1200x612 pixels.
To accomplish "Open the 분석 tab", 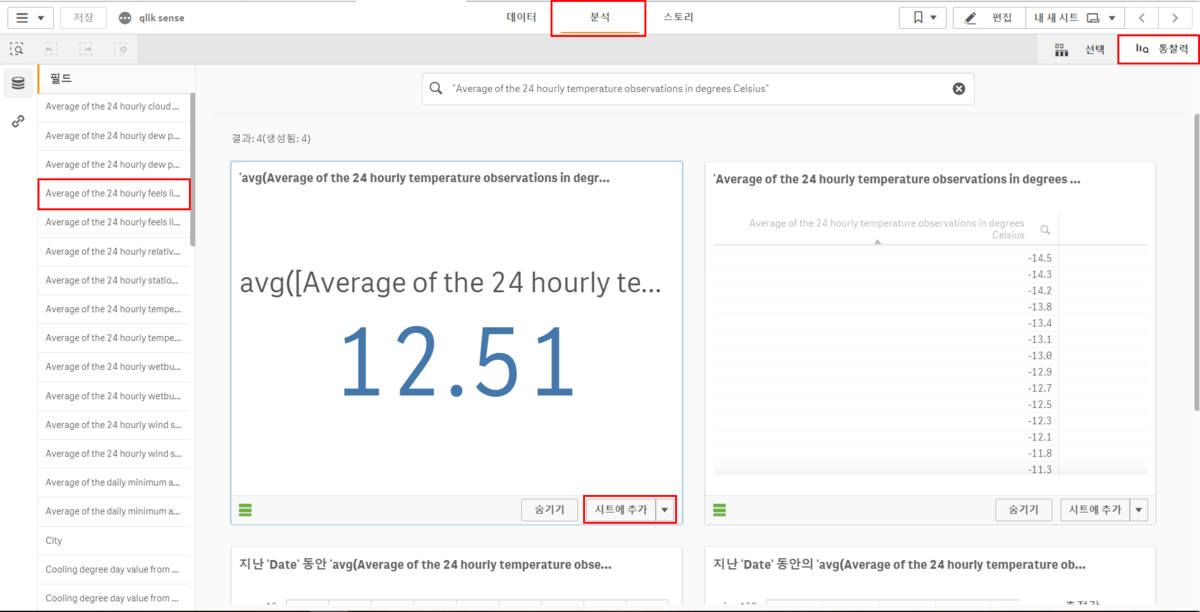I will [599, 18].
